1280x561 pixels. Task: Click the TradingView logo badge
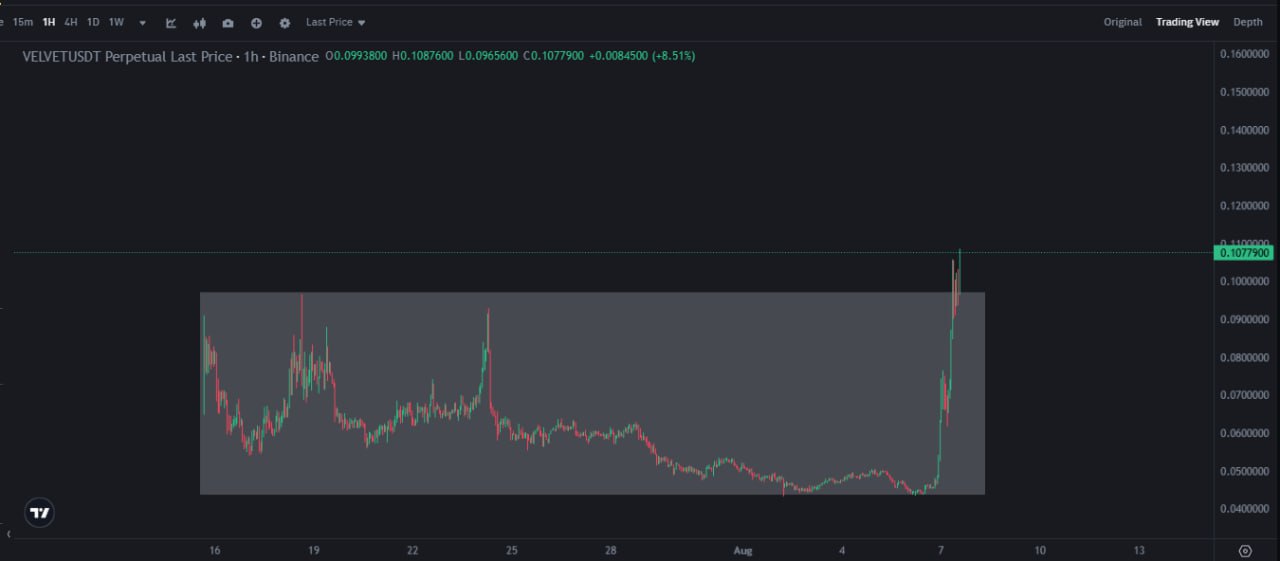40,513
